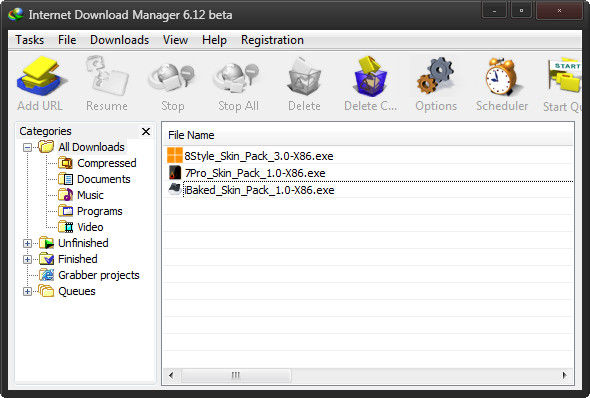Click the Unfinished folder icon
The image size is (590, 398).
(47, 243)
